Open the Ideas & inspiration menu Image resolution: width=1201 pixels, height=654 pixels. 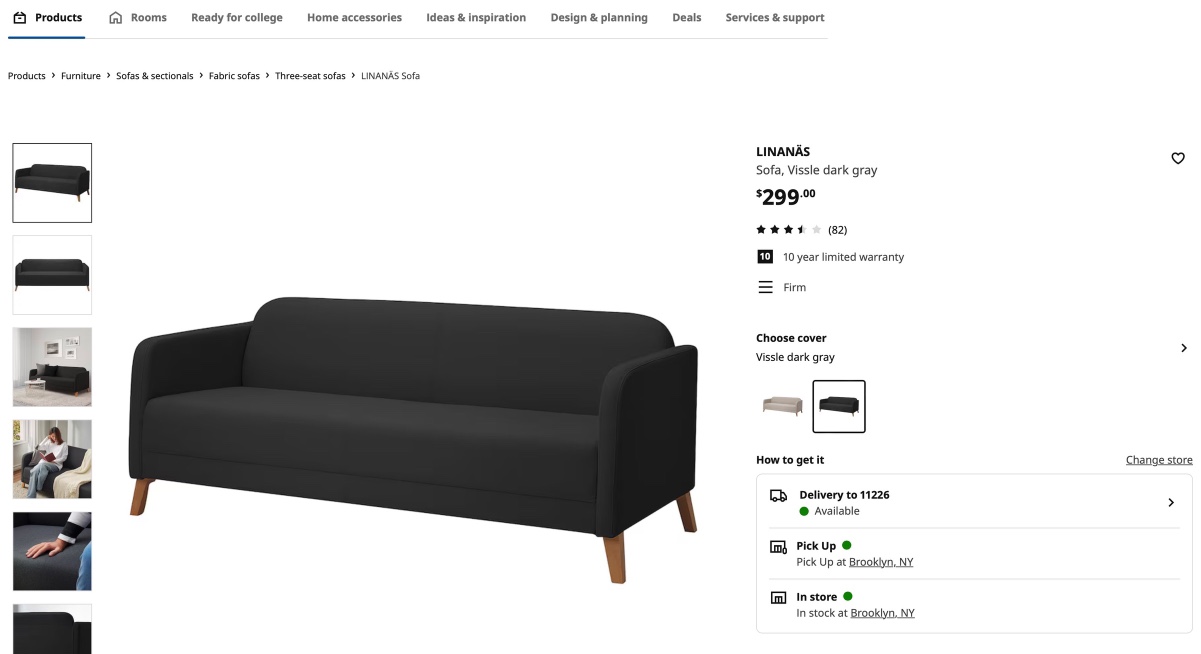click(x=476, y=18)
